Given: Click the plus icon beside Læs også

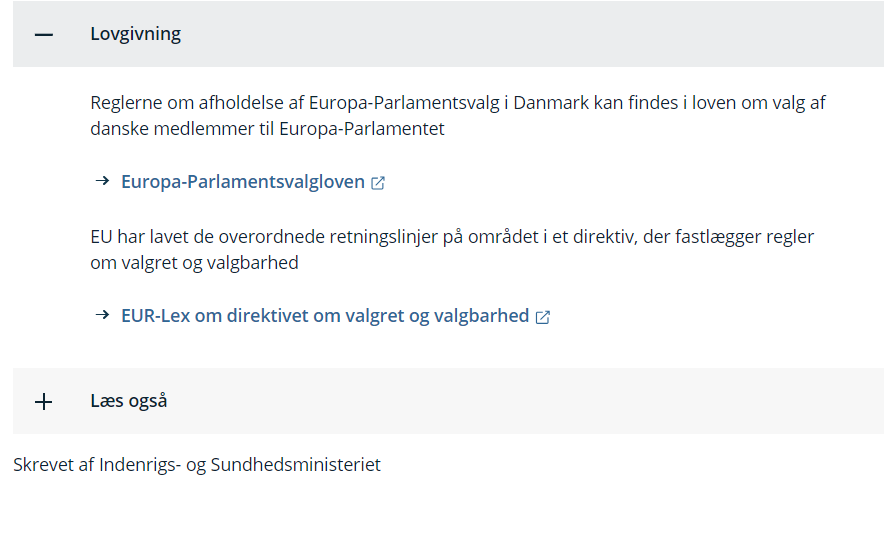Looking at the screenshot, I should (x=43, y=402).
